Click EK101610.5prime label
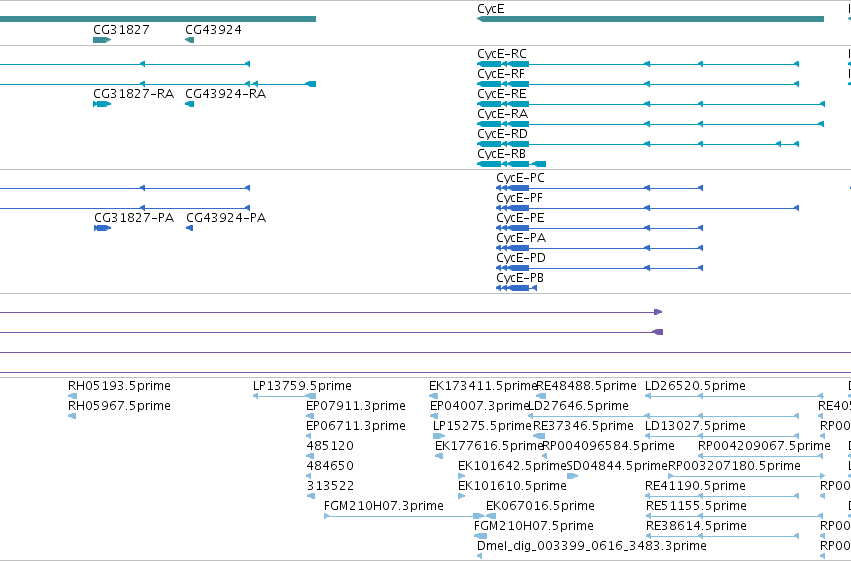 tap(512, 486)
